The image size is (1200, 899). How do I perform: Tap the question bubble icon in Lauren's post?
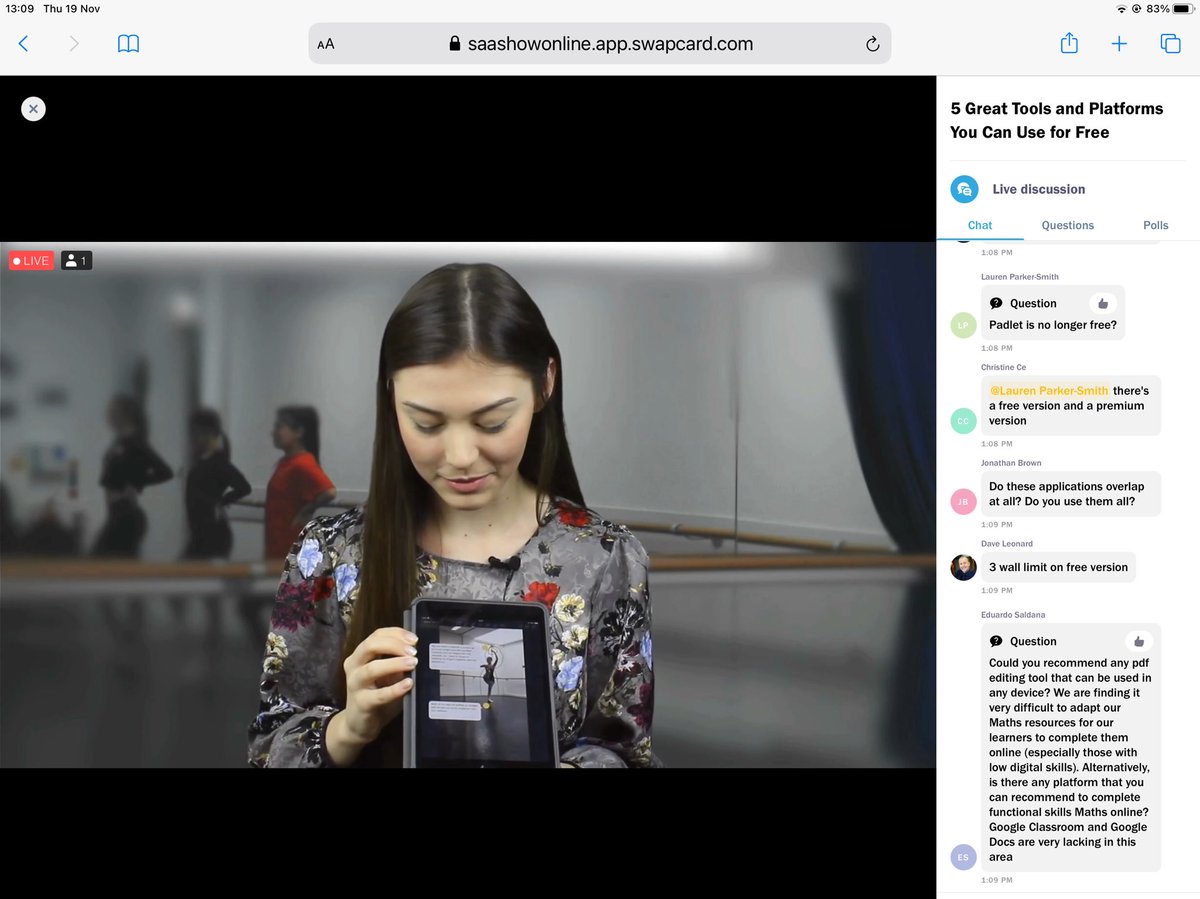[996, 303]
